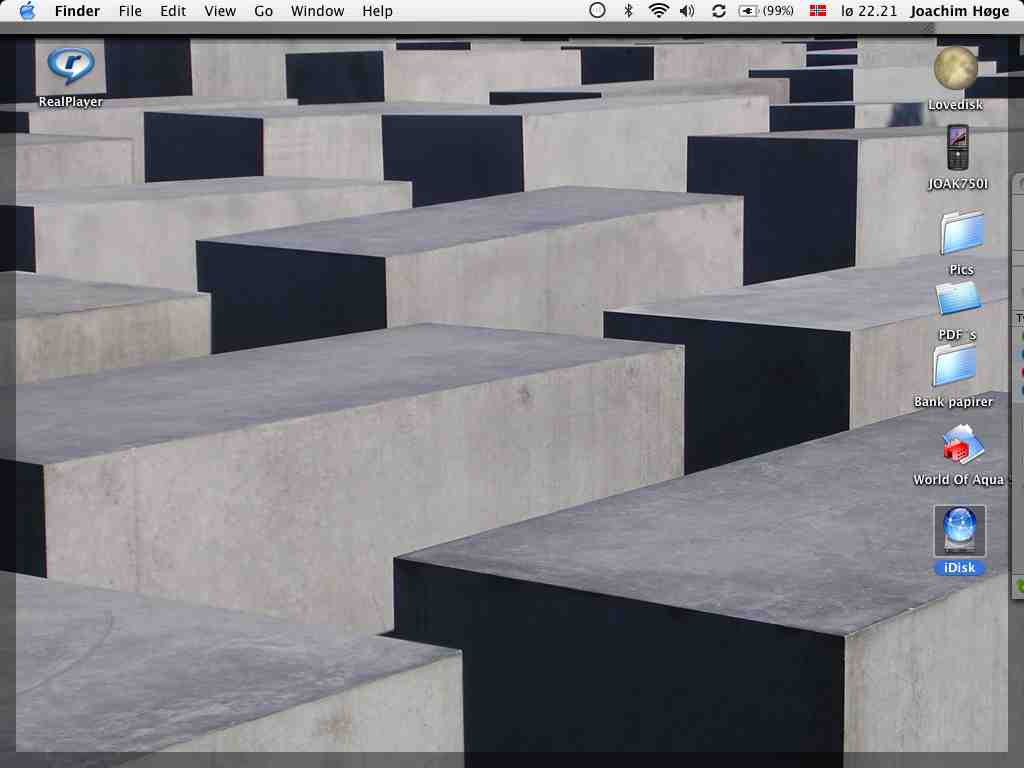
Task: Open the volume control icon
Action: pos(688,10)
